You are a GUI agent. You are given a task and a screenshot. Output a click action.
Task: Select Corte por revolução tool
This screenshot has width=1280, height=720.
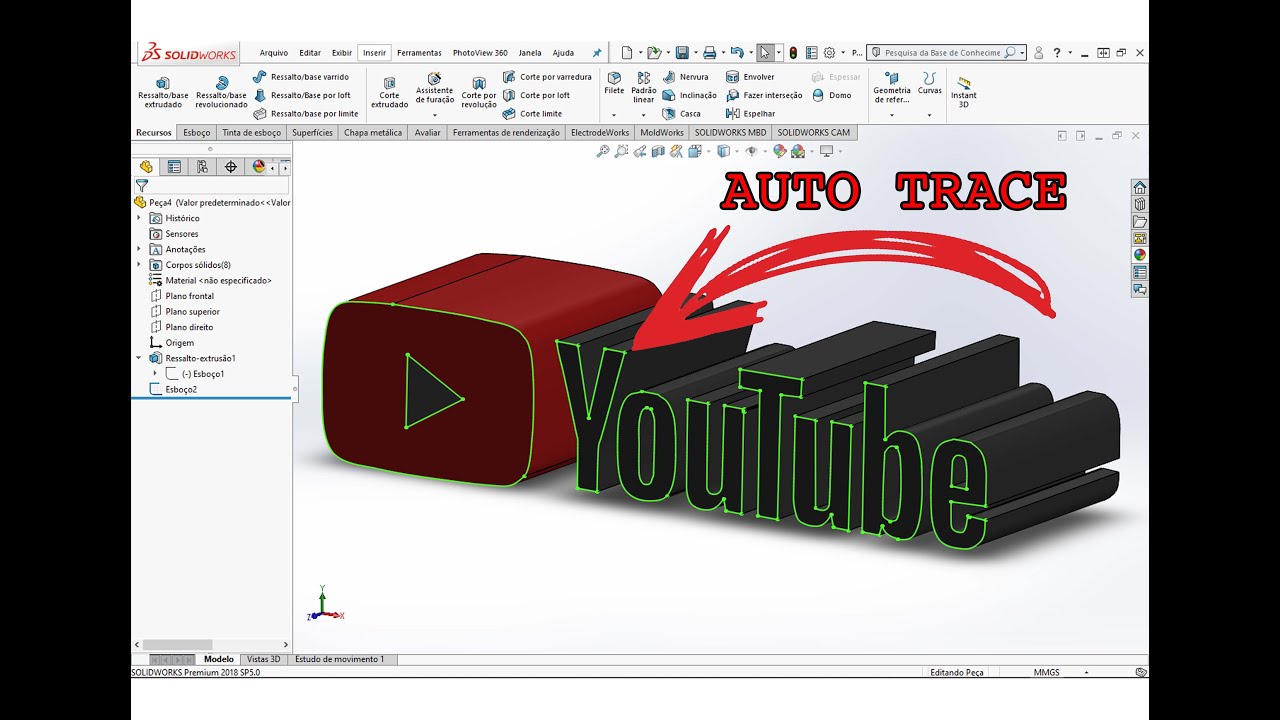tap(479, 92)
